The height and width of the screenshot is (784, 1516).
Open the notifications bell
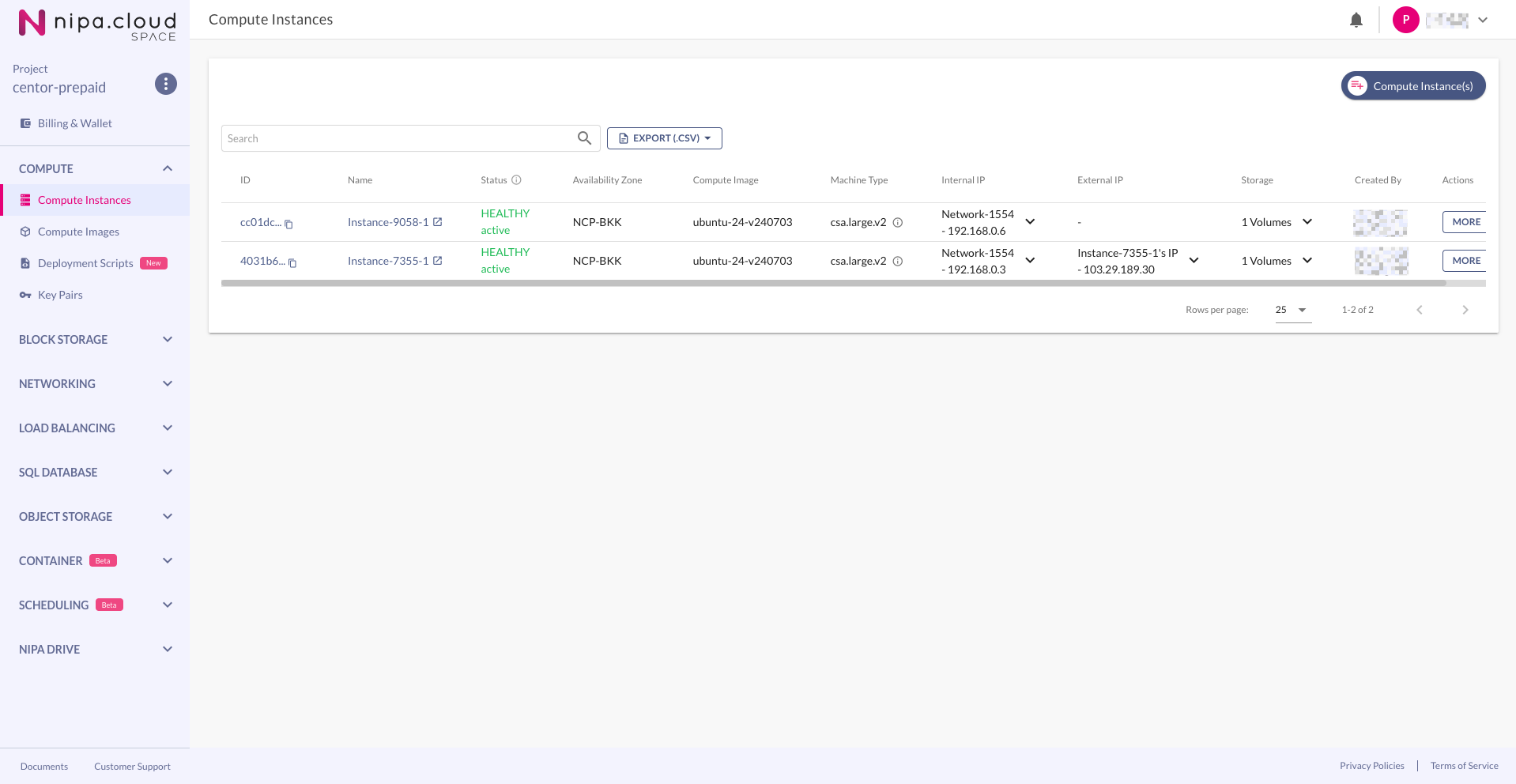[1356, 20]
